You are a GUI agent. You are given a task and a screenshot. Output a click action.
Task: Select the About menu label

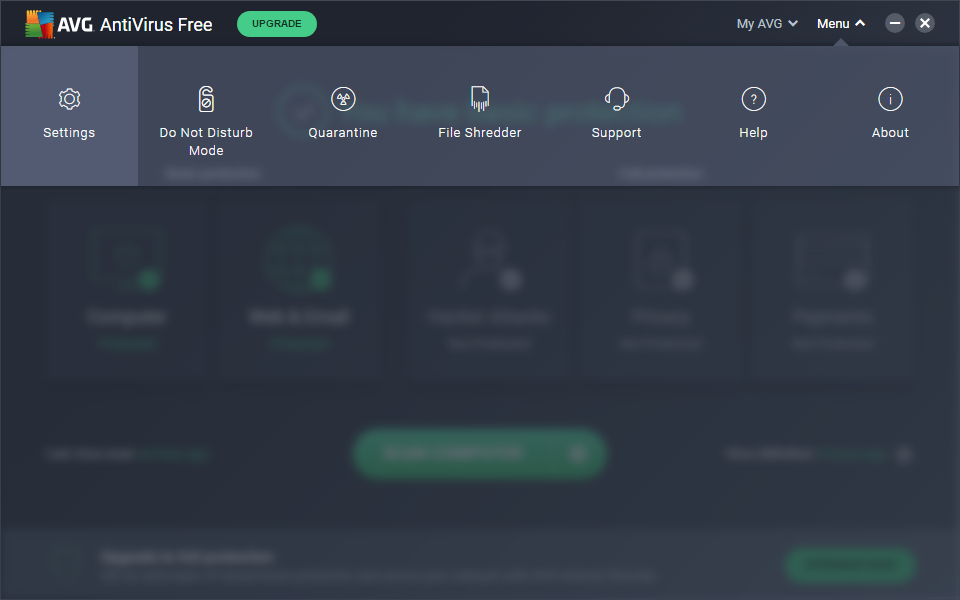coord(890,133)
